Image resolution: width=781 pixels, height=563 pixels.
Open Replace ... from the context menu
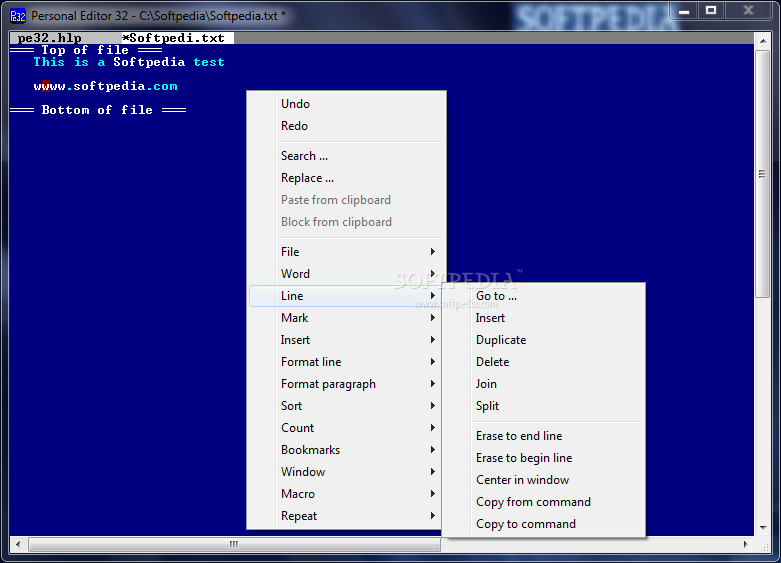point(347,177)
